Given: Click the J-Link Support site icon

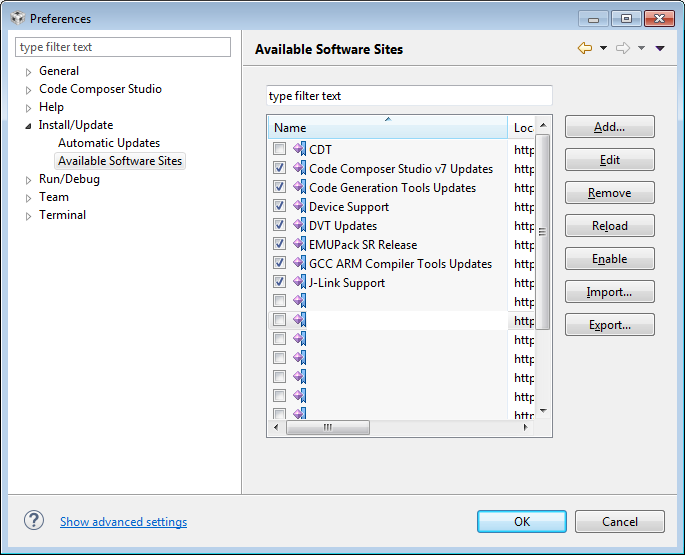Looking at the screenshot, I should pyautogui.click(x=300, y=282).
